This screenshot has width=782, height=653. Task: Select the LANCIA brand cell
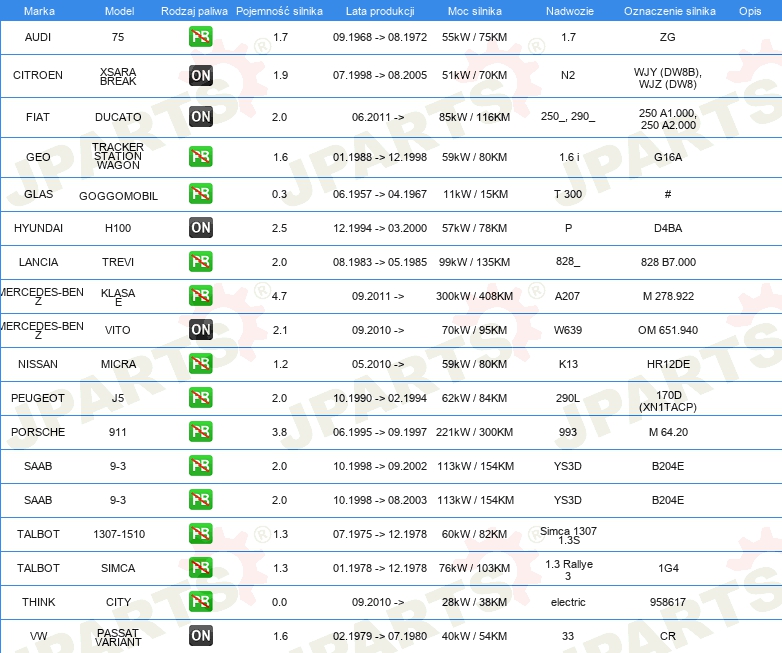[38, 262]
